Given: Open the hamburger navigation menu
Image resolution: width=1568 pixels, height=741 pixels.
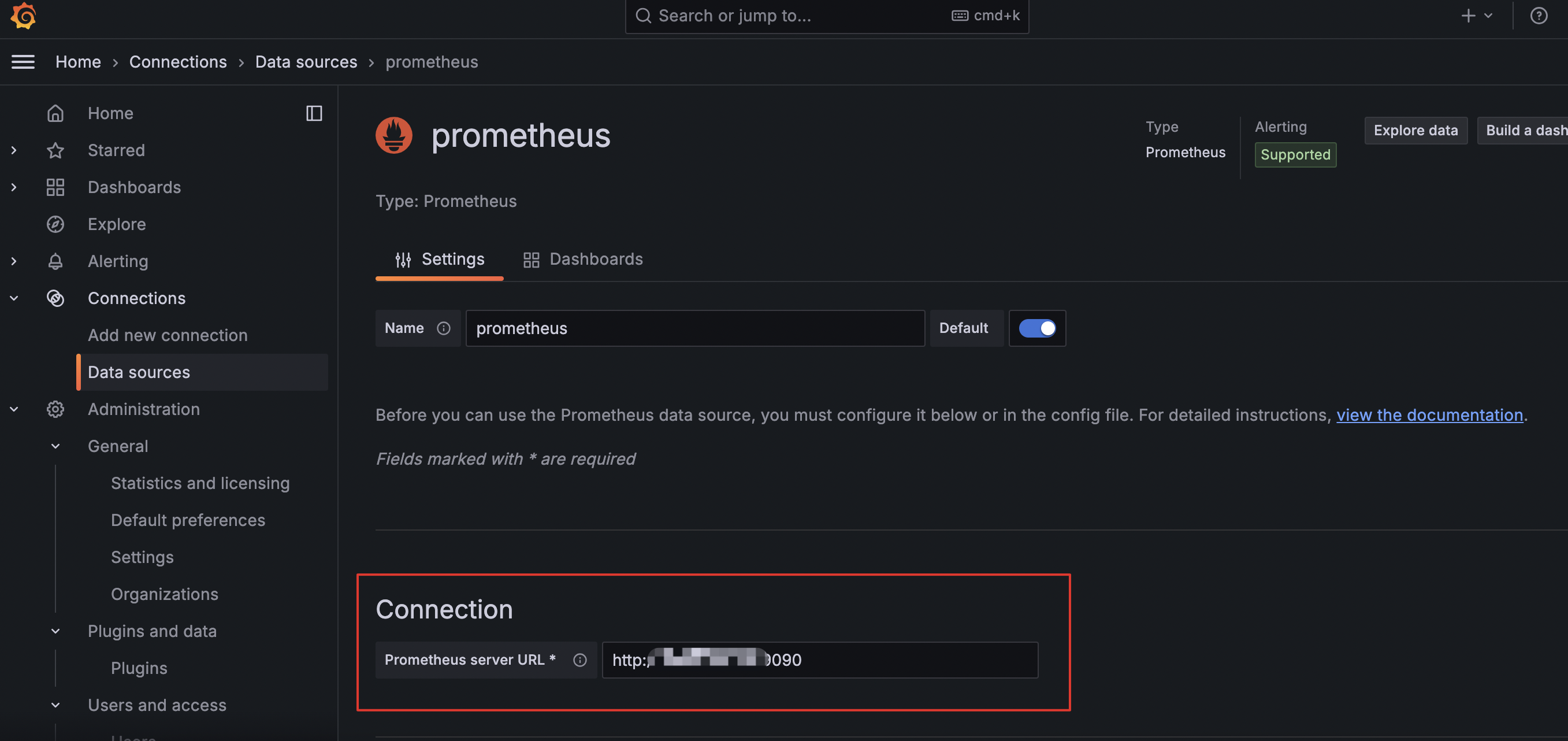Looking at the screenshot, I should (x=23, y=61).
